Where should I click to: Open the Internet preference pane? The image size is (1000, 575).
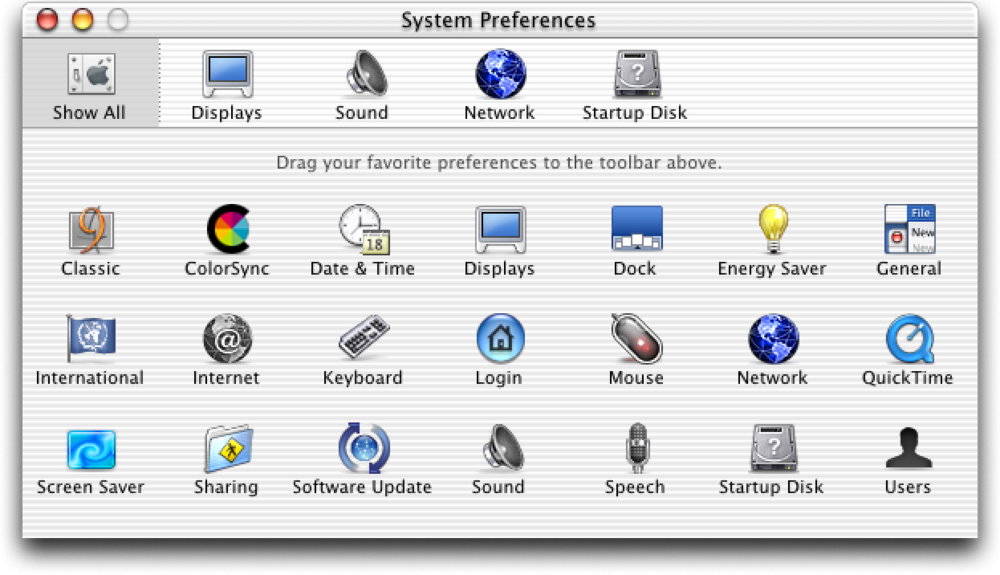(x=227, y=351)
